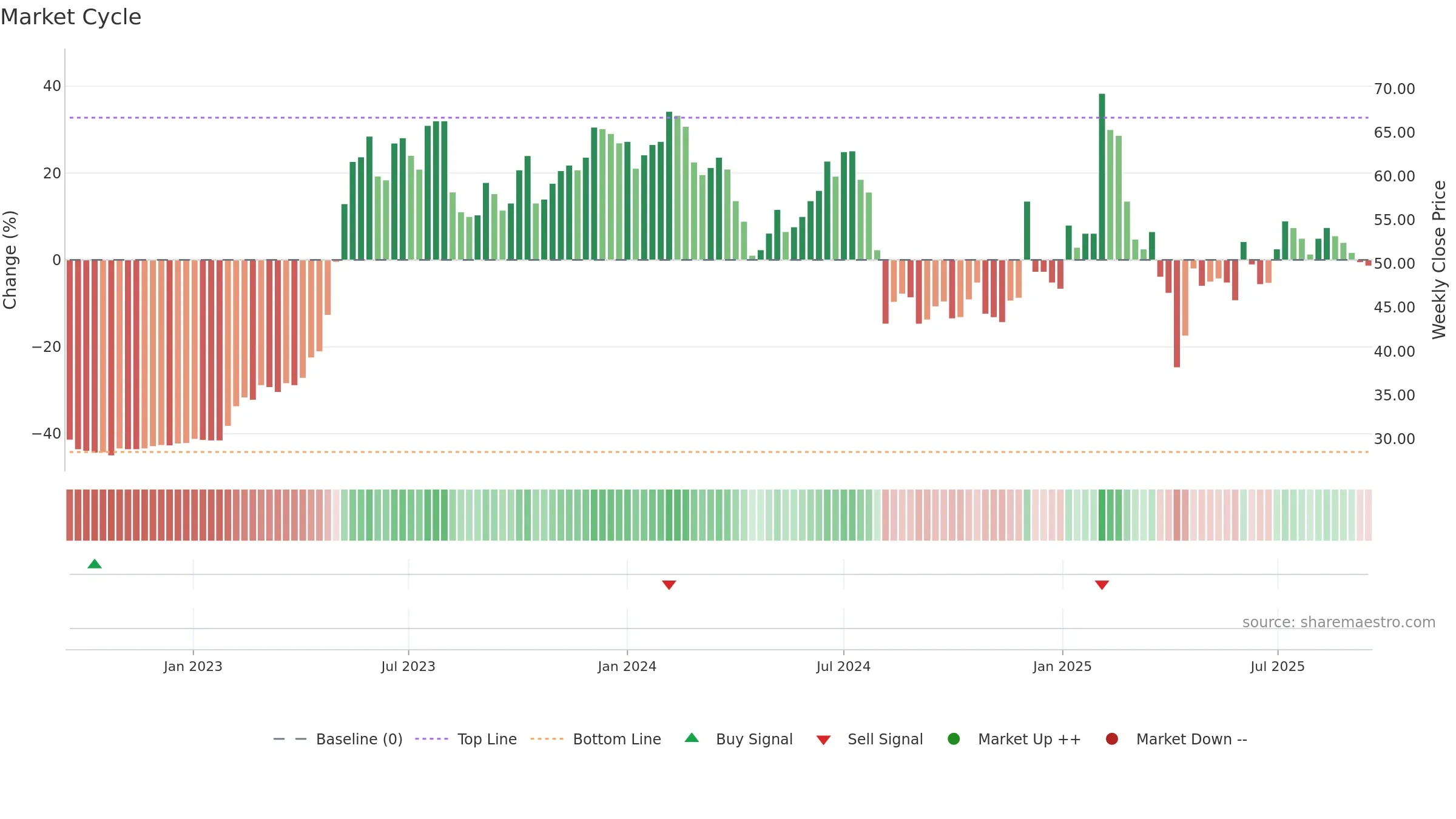Image resolution: width=1456 pixels, height=819 pixels.
Task: Click the 40 tick on left axis
Action: pyautogui.click(x=52, y=86)
